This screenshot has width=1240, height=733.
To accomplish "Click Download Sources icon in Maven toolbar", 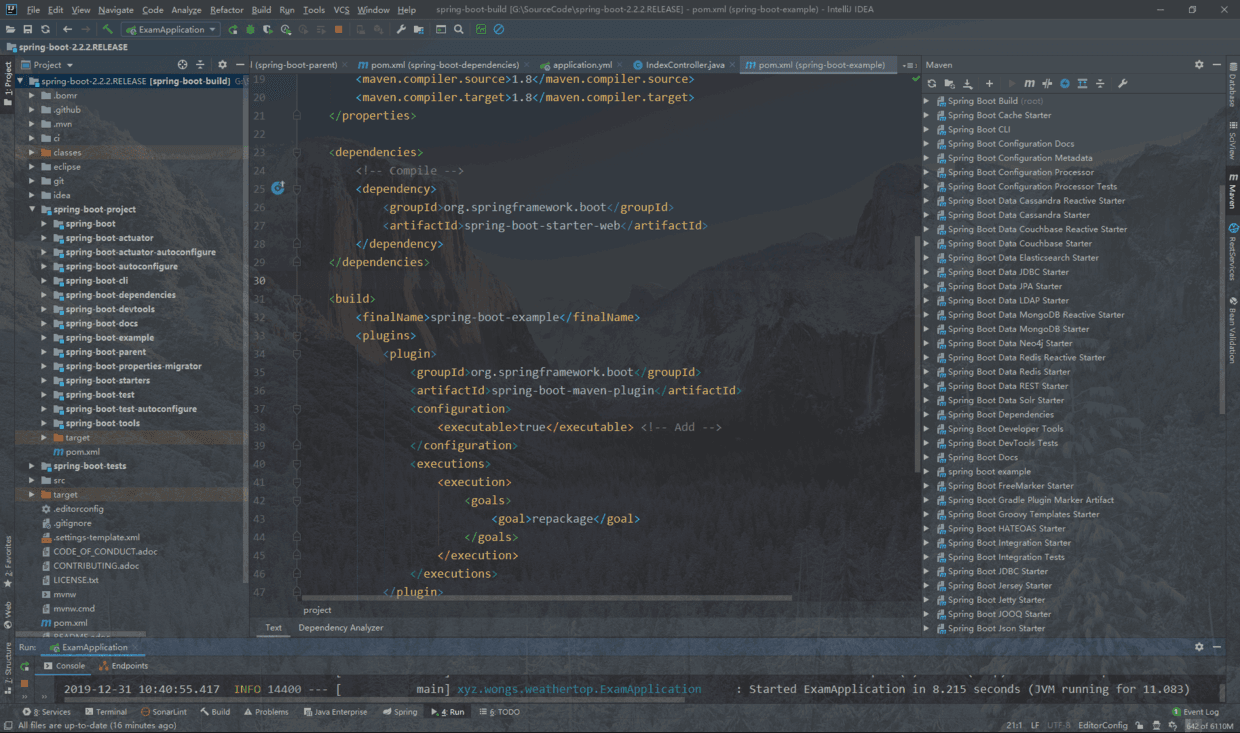I will [x=968, y=84].
